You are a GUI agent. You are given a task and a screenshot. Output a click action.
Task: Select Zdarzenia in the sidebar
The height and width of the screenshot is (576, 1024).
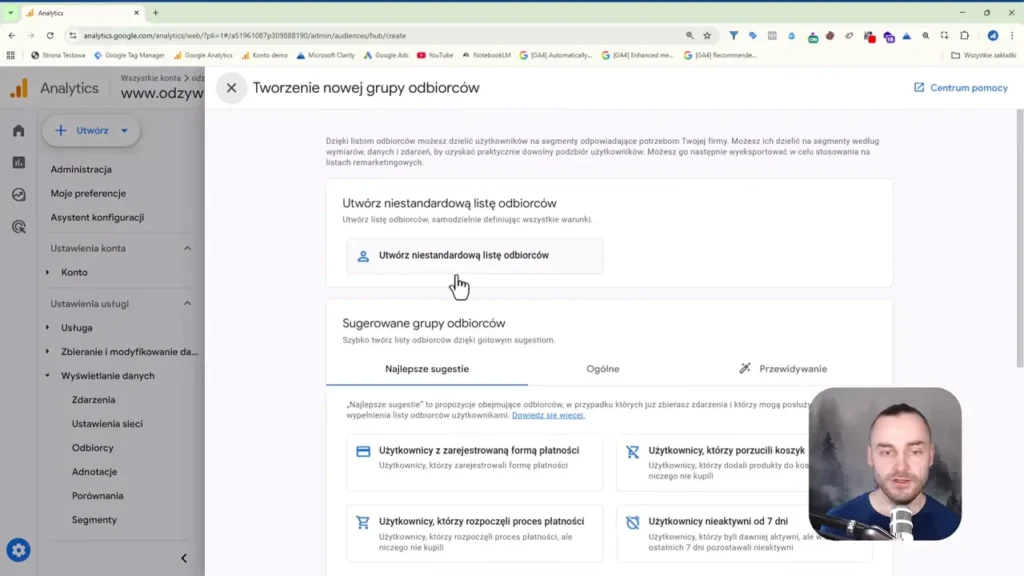[x=93, y=400]
